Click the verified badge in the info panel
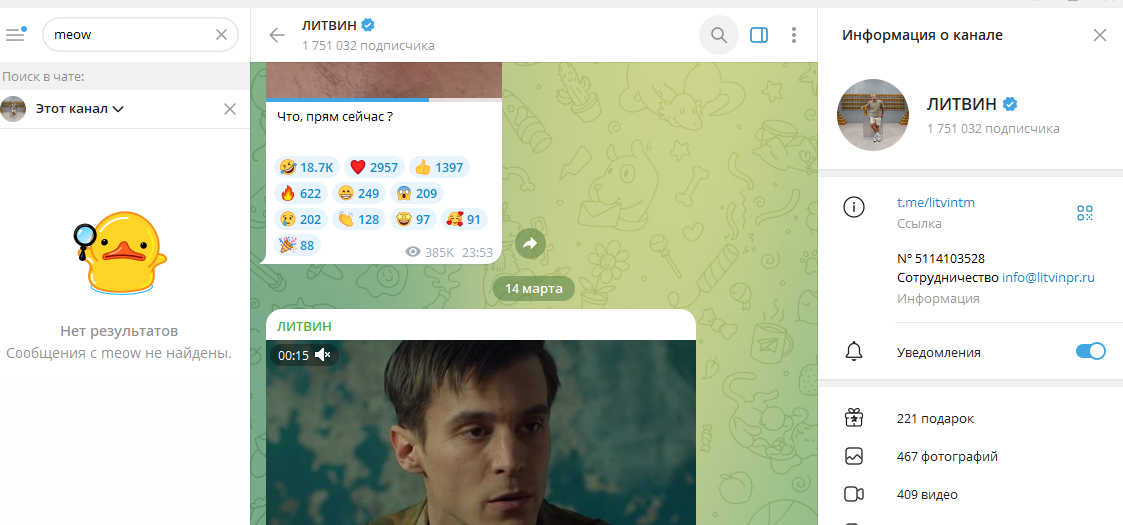Image resolution: width=1123 pixels, height=525 pixels. tap(1010, 105)
